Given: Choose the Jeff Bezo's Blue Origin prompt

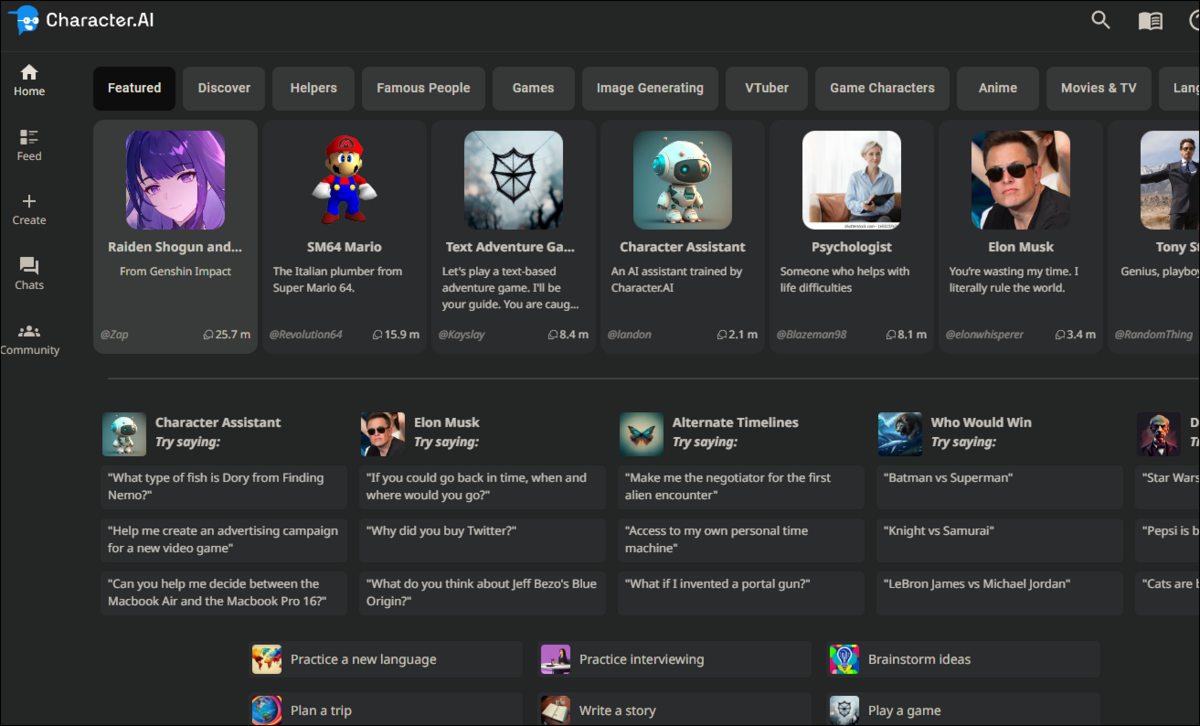Looking at the screenshot, I should [483, 593].
